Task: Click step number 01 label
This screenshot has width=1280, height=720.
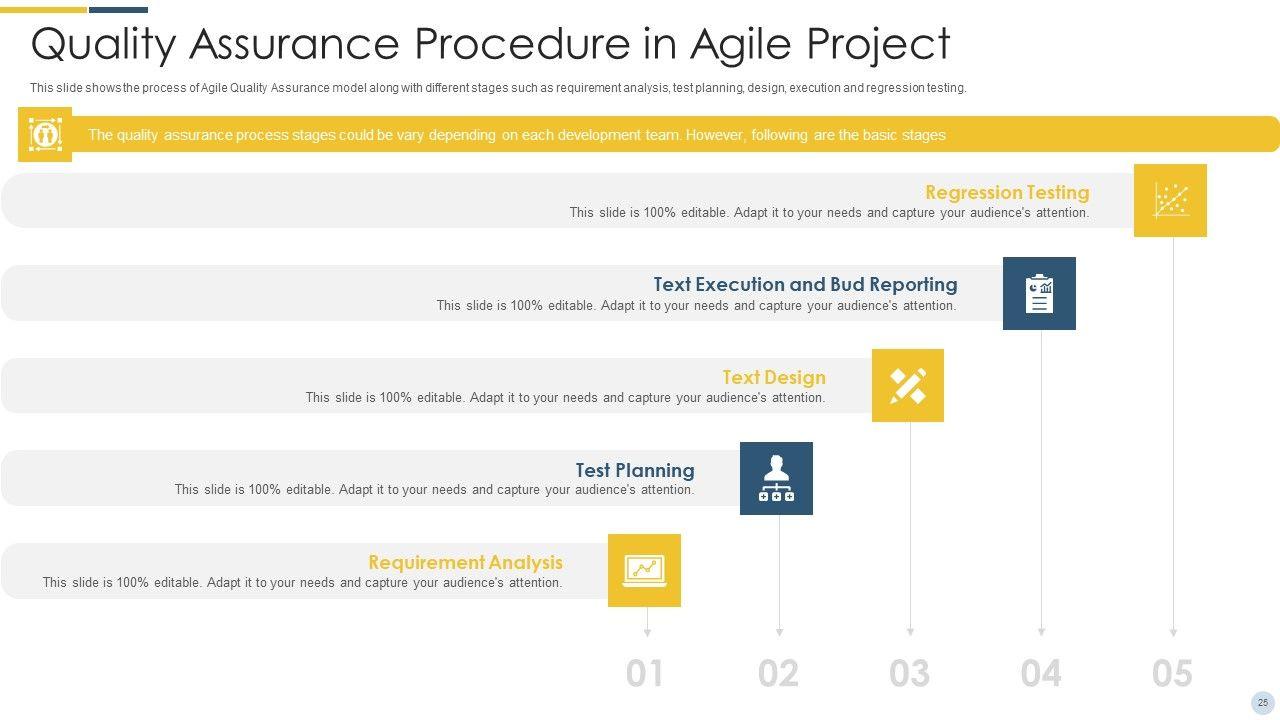Action: pos(645,674)
